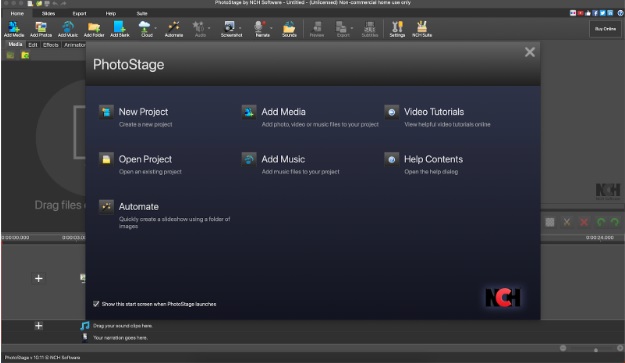Click the scissors cut icon above timeline

click(x=566, y=222)
